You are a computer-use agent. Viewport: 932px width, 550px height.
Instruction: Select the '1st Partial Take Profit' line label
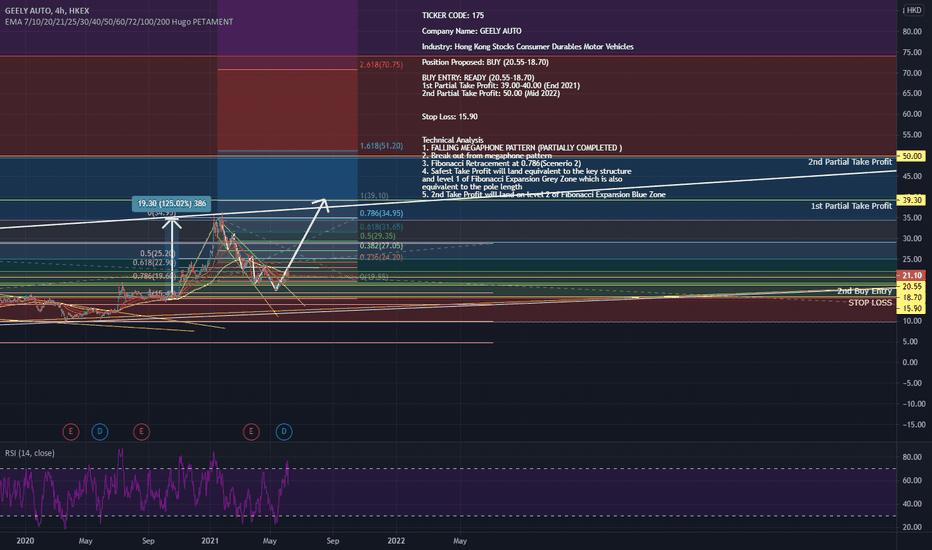[x=851, y=206]
